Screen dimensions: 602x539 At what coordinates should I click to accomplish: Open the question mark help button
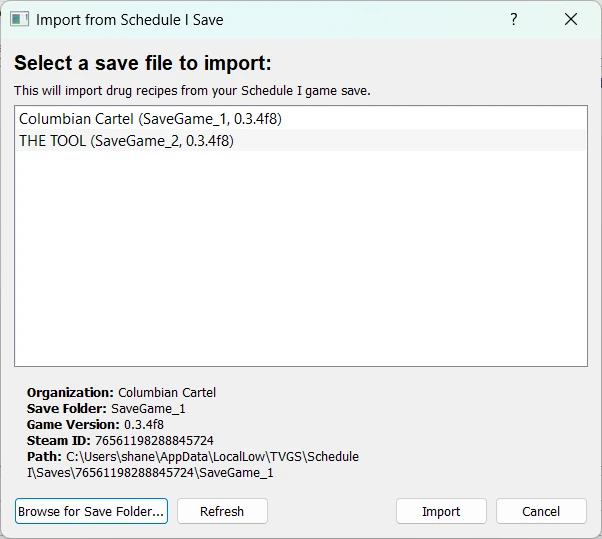pos(514,19)
